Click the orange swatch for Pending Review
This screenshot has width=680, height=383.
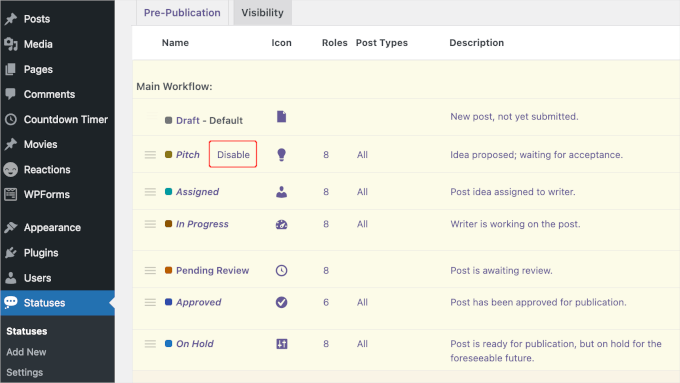pyautogui.click(x=168, y=270)
